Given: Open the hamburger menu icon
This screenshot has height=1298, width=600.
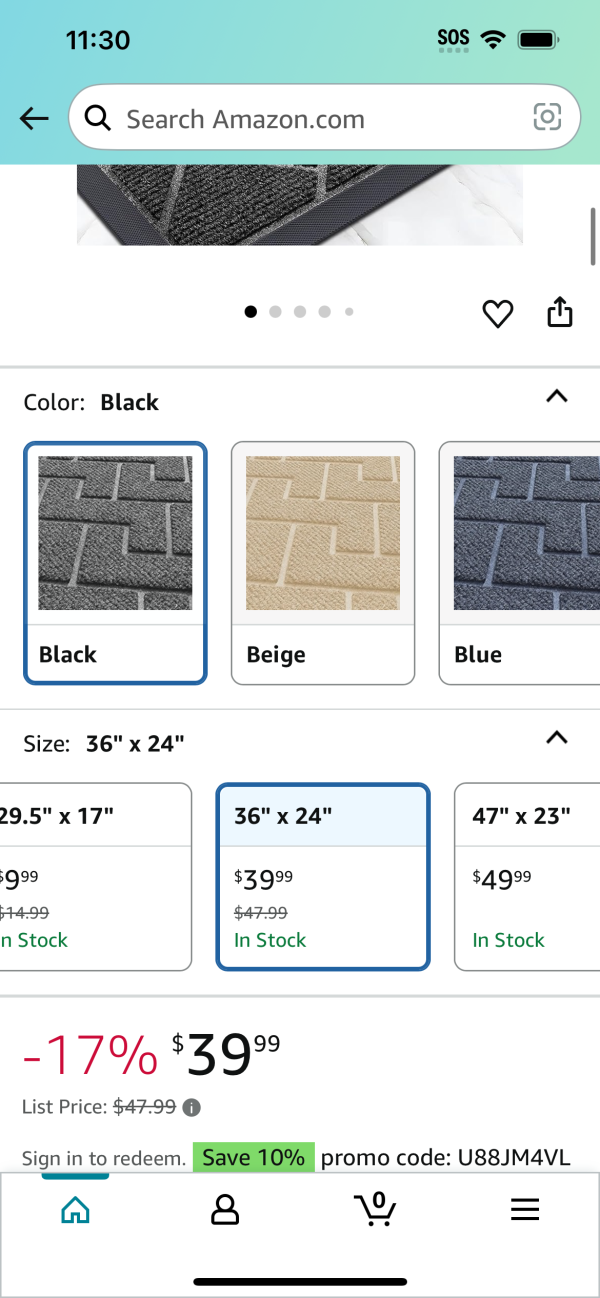Looking at the screenshot, I should click(x=525, y=1210).
